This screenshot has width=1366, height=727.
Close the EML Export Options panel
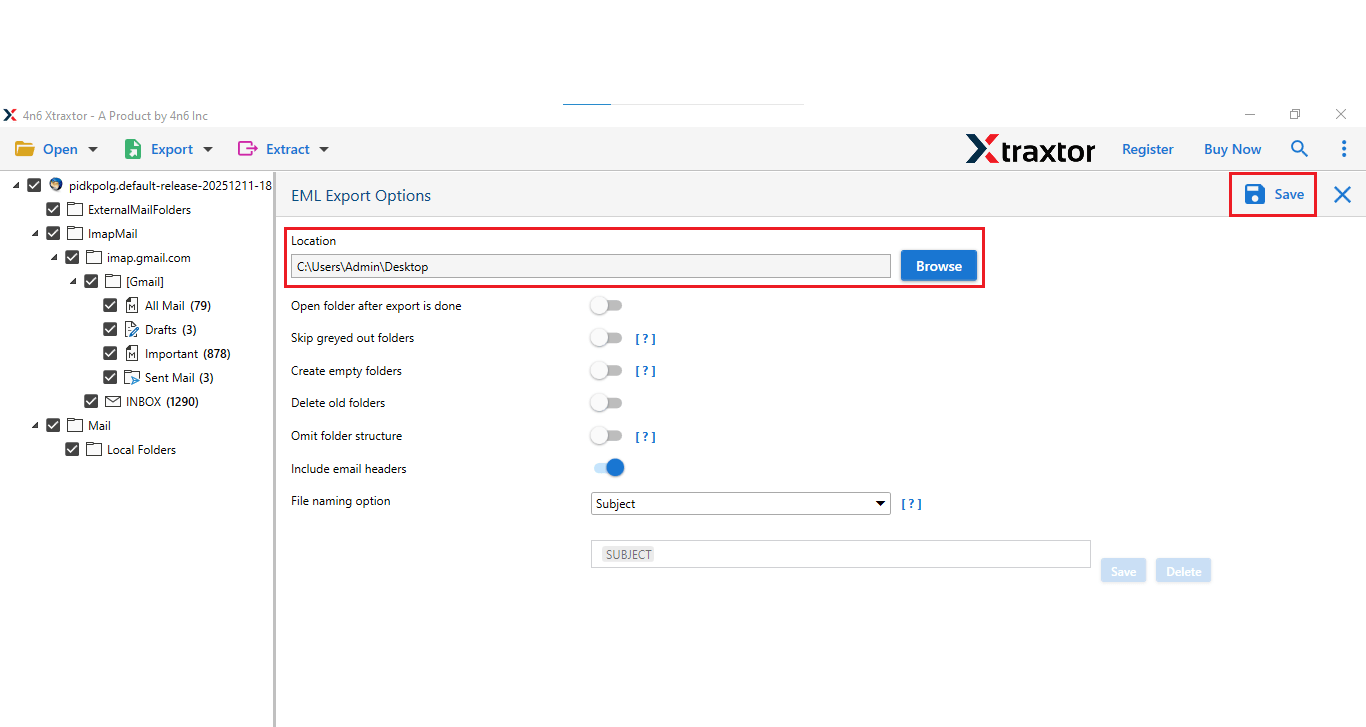pyautogui.click(x=1342, y=195)
